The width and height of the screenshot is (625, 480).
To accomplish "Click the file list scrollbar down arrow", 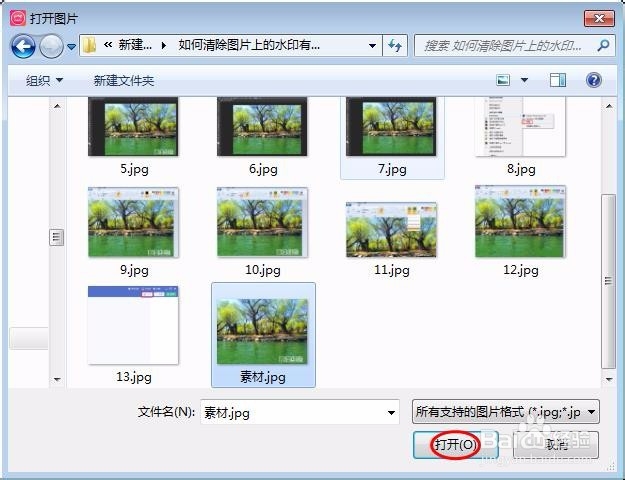I will [x=609, y=379].
